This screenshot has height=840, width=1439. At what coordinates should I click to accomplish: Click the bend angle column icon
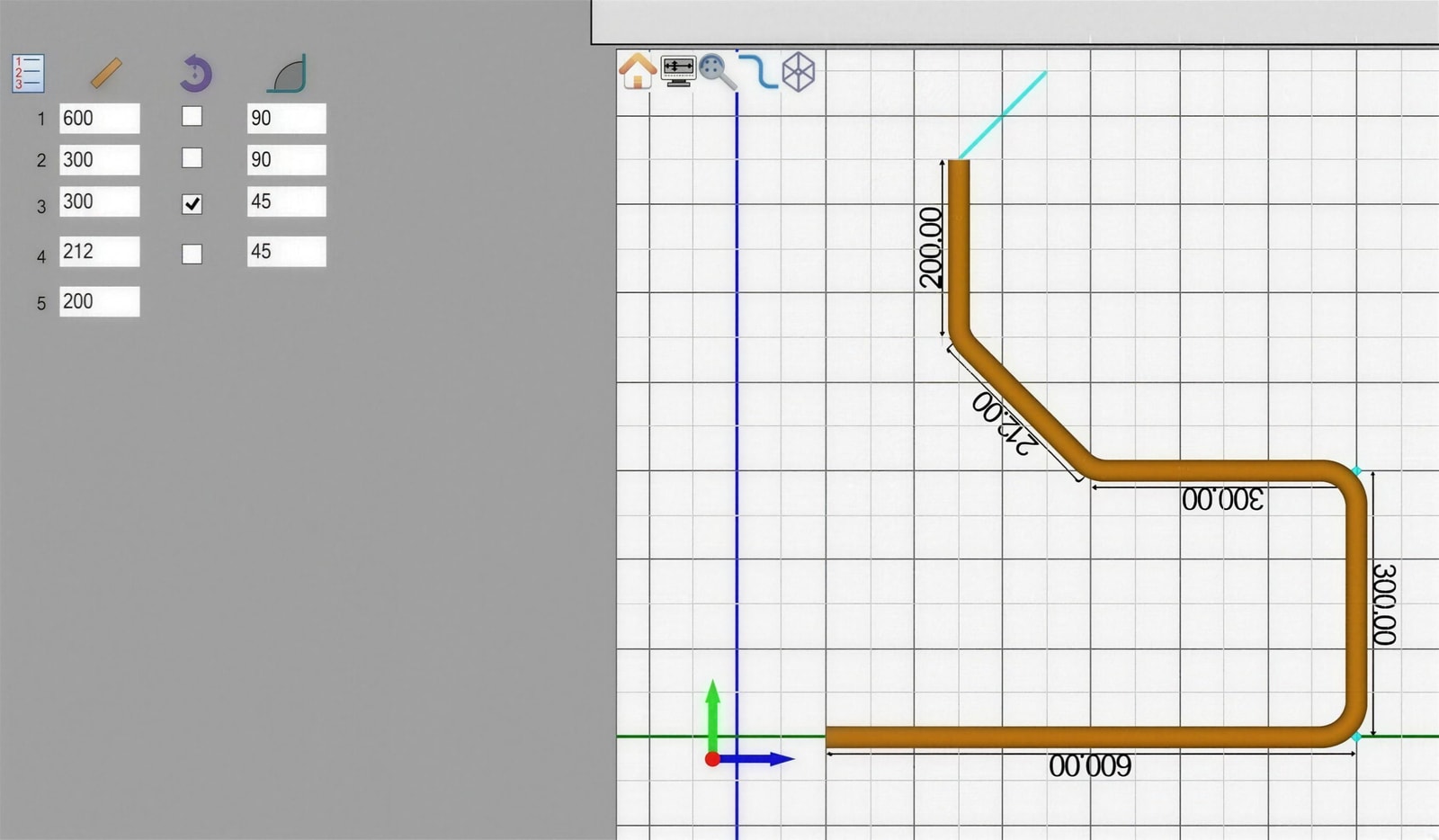[287, 74]
